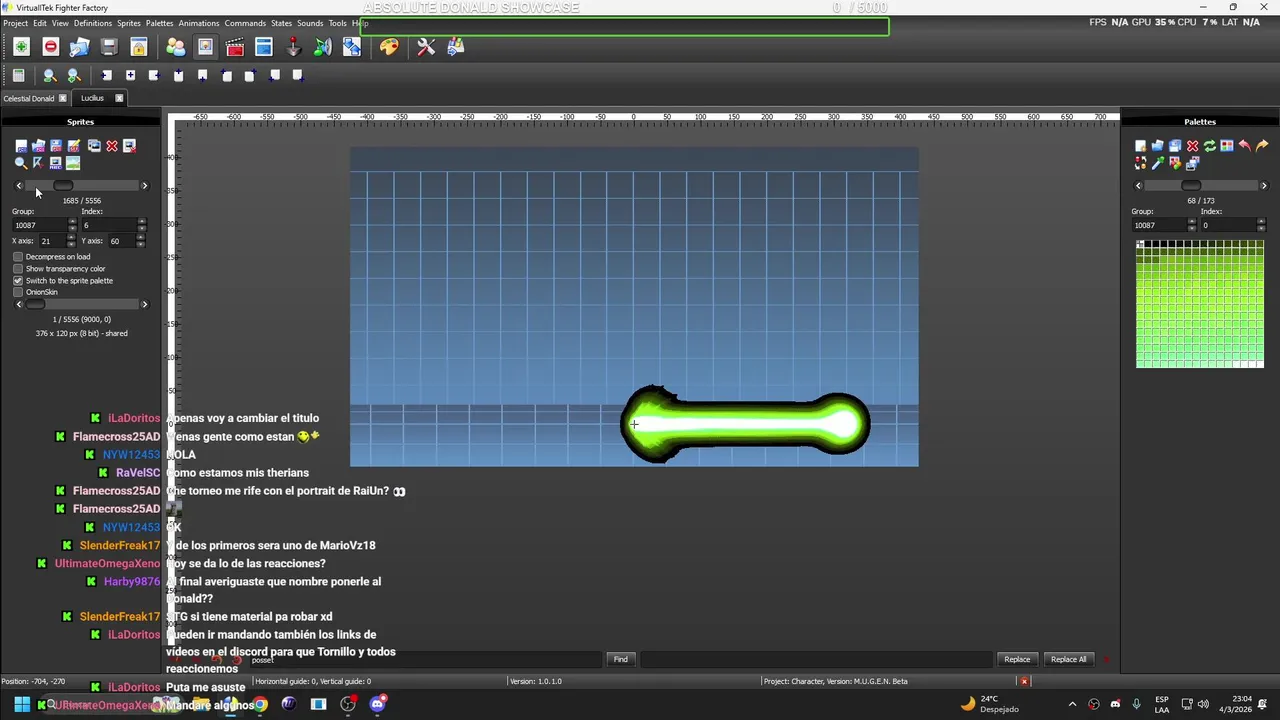The height and width of the screenshot is (720, 1280).
Task: Enable Decompress on load checkbox
Action: pyautogui.click(x=18, y=257)
